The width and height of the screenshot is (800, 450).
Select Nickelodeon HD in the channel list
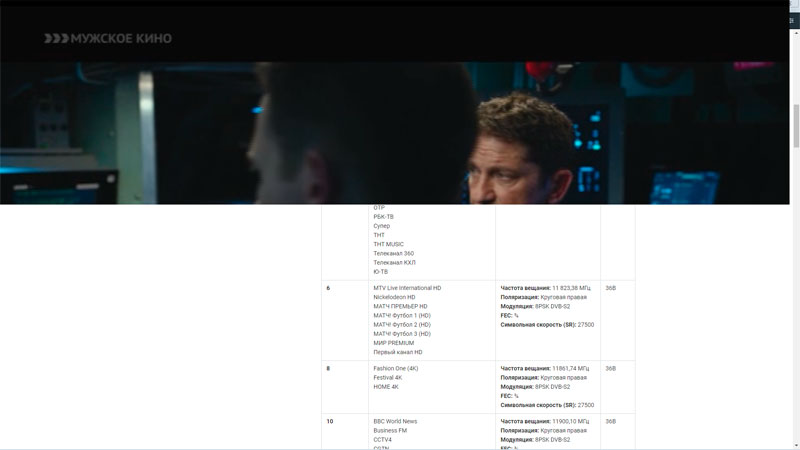tap(394, 297)
